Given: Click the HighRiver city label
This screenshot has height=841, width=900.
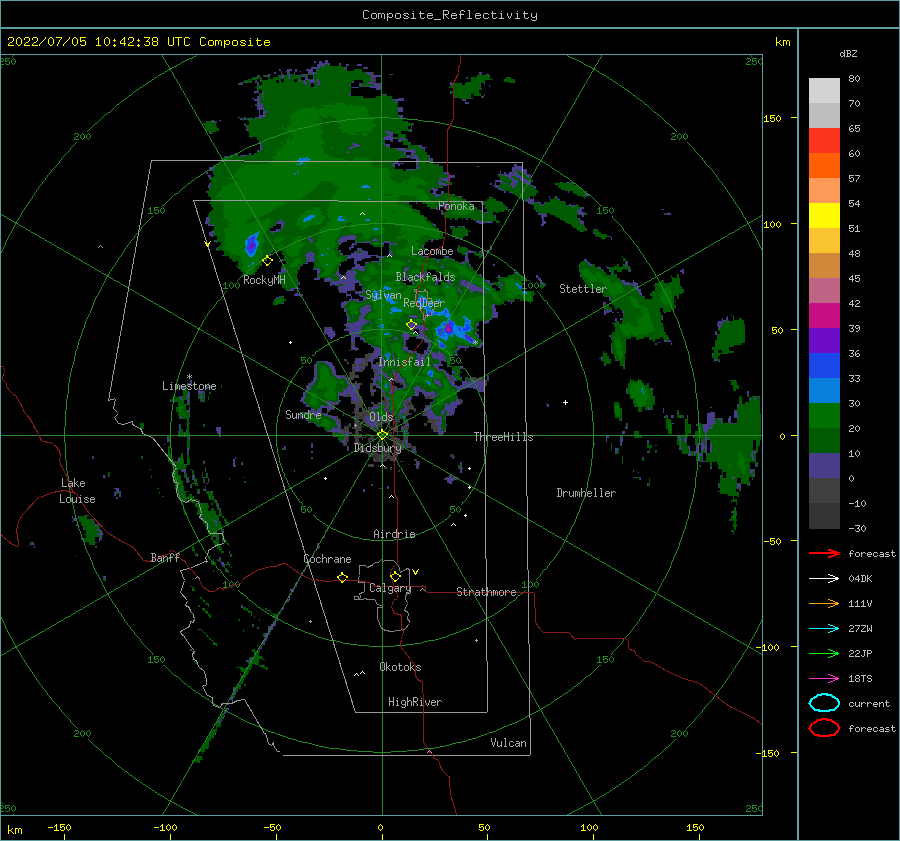Looking at the screenshot, I should 415,702.
